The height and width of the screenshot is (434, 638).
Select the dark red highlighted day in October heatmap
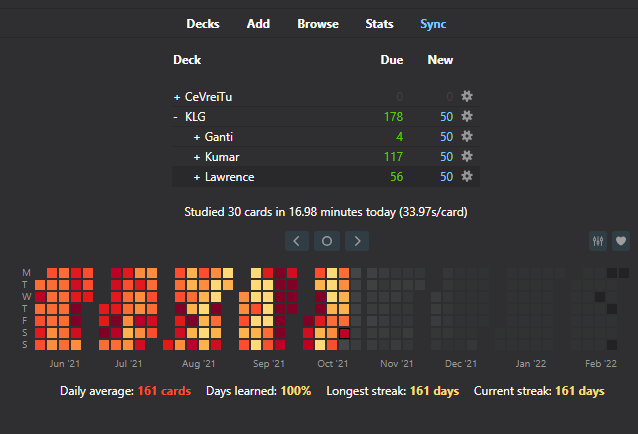point(345,333)
